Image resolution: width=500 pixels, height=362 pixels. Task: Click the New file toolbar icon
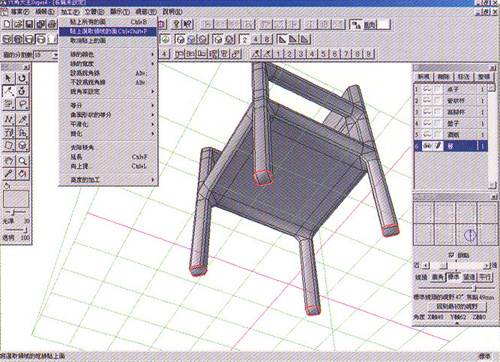pyautogui.click(x=7, y=24)
